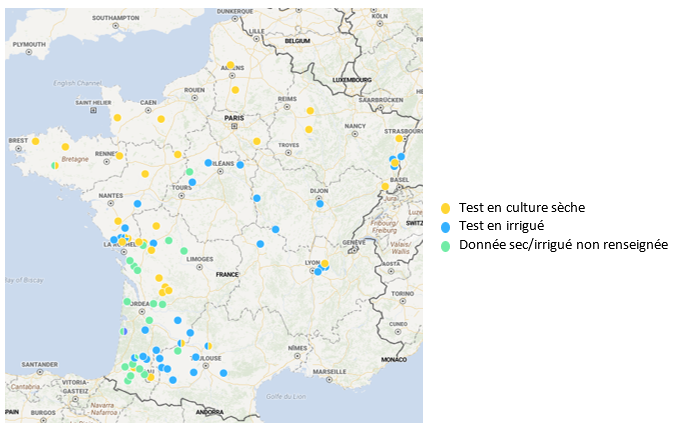The width and height of the screenshot is (673, 424).
Task: Click the yellow legend dot for culture sèche
Action: click(446, 208)
